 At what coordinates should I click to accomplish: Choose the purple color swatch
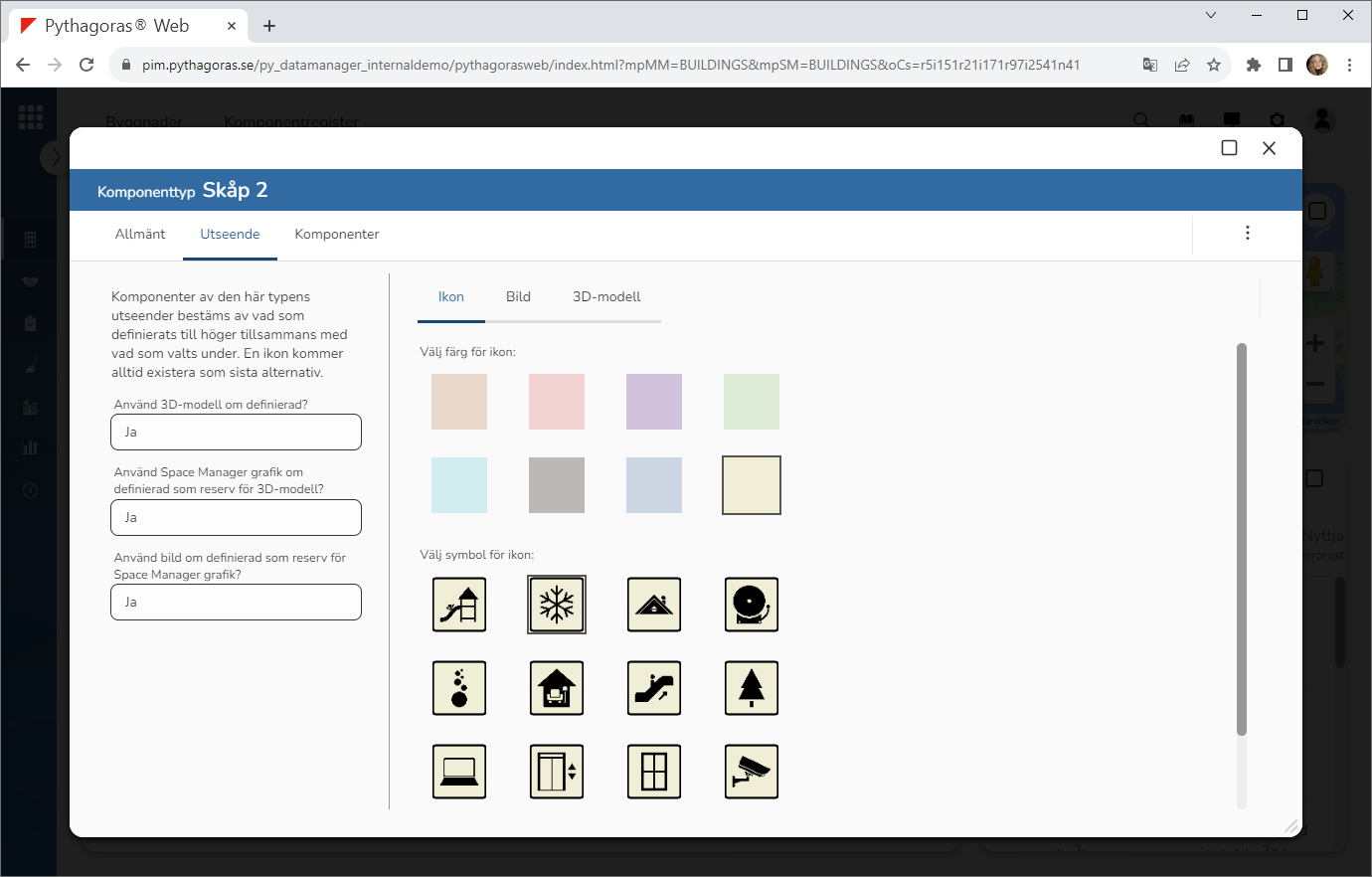pyautogui.click(x=654, y=402)
